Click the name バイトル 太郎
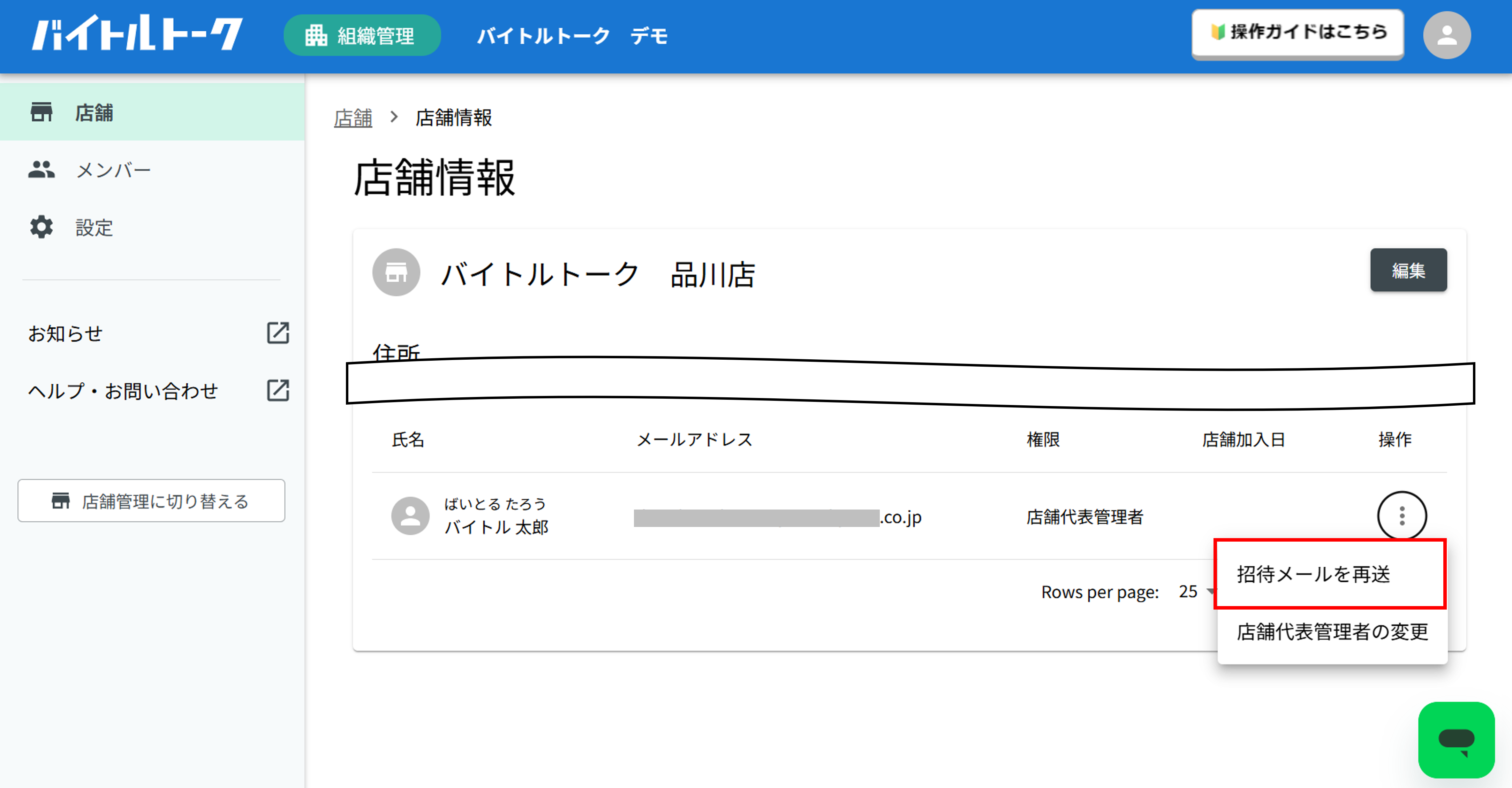Viewport: 1512px width, 788px height. tap(496, 528)
